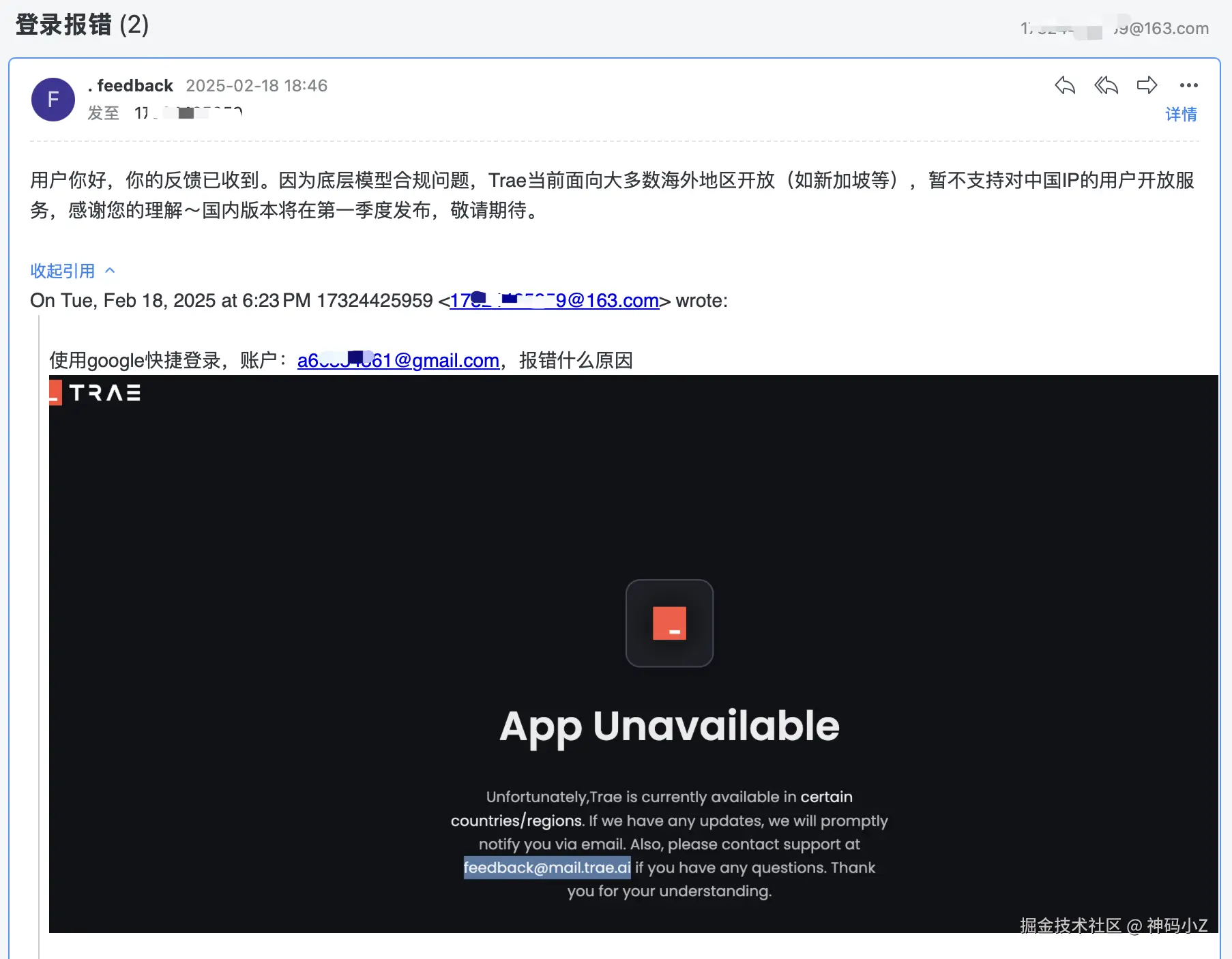1232x959 pixels.
Task: Click the recipient address after 发至
Action: (x=188, y=113)
